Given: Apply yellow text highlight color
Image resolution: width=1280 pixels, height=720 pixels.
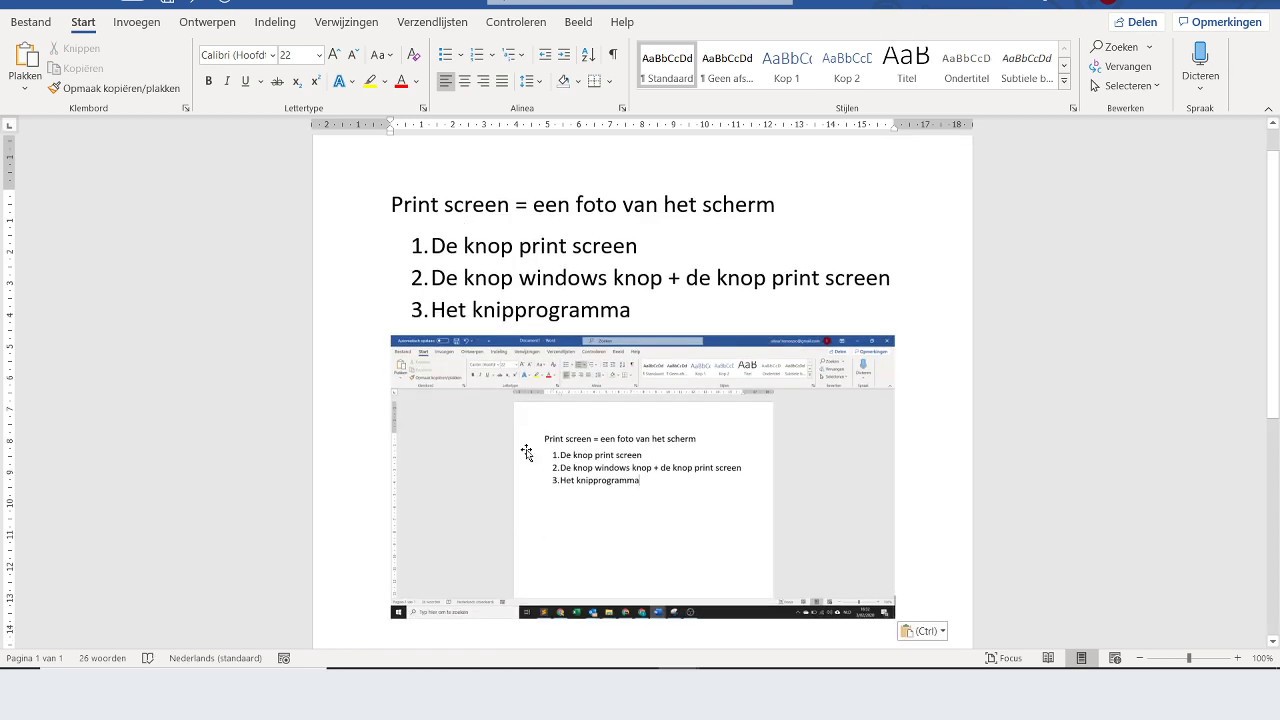Looking at the screenshot, I should click(370, 81).
